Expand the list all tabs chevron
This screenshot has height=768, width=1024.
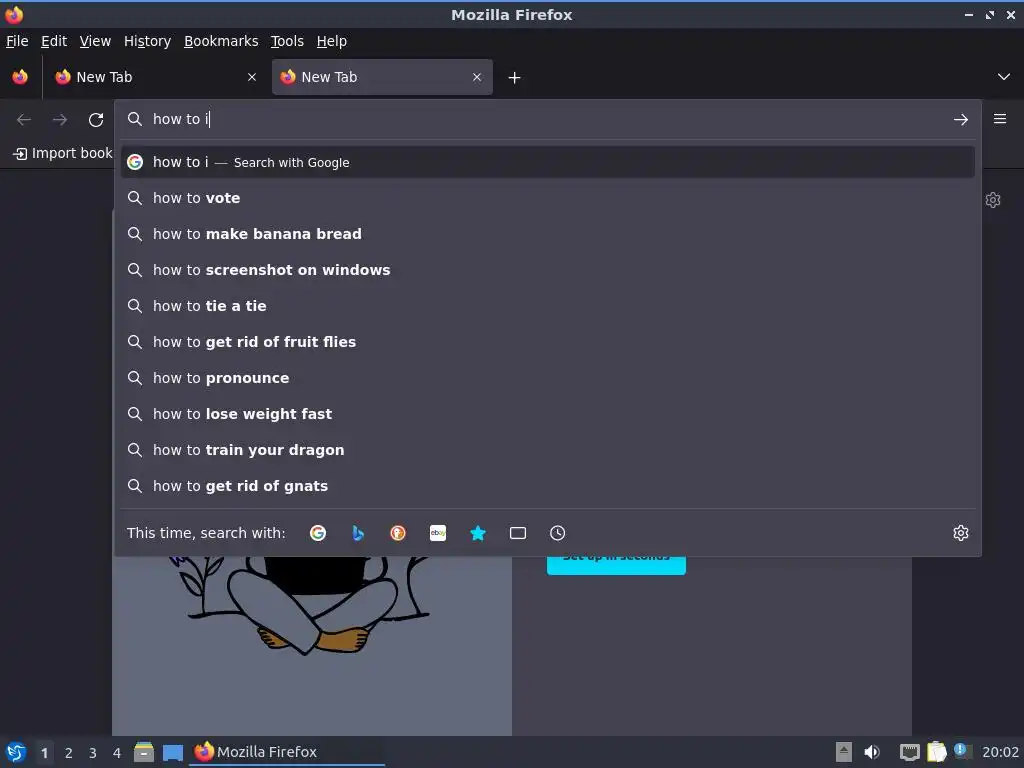pos(1004,77)
